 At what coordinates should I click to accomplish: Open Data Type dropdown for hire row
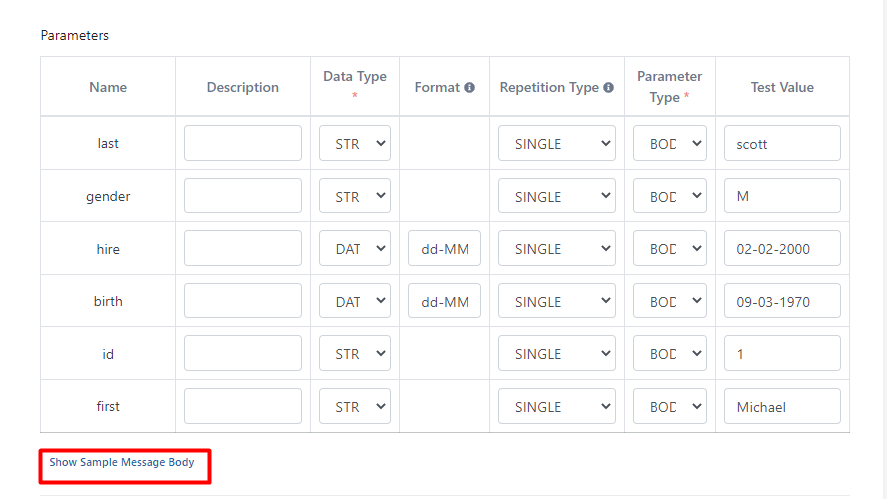(355, 249)
